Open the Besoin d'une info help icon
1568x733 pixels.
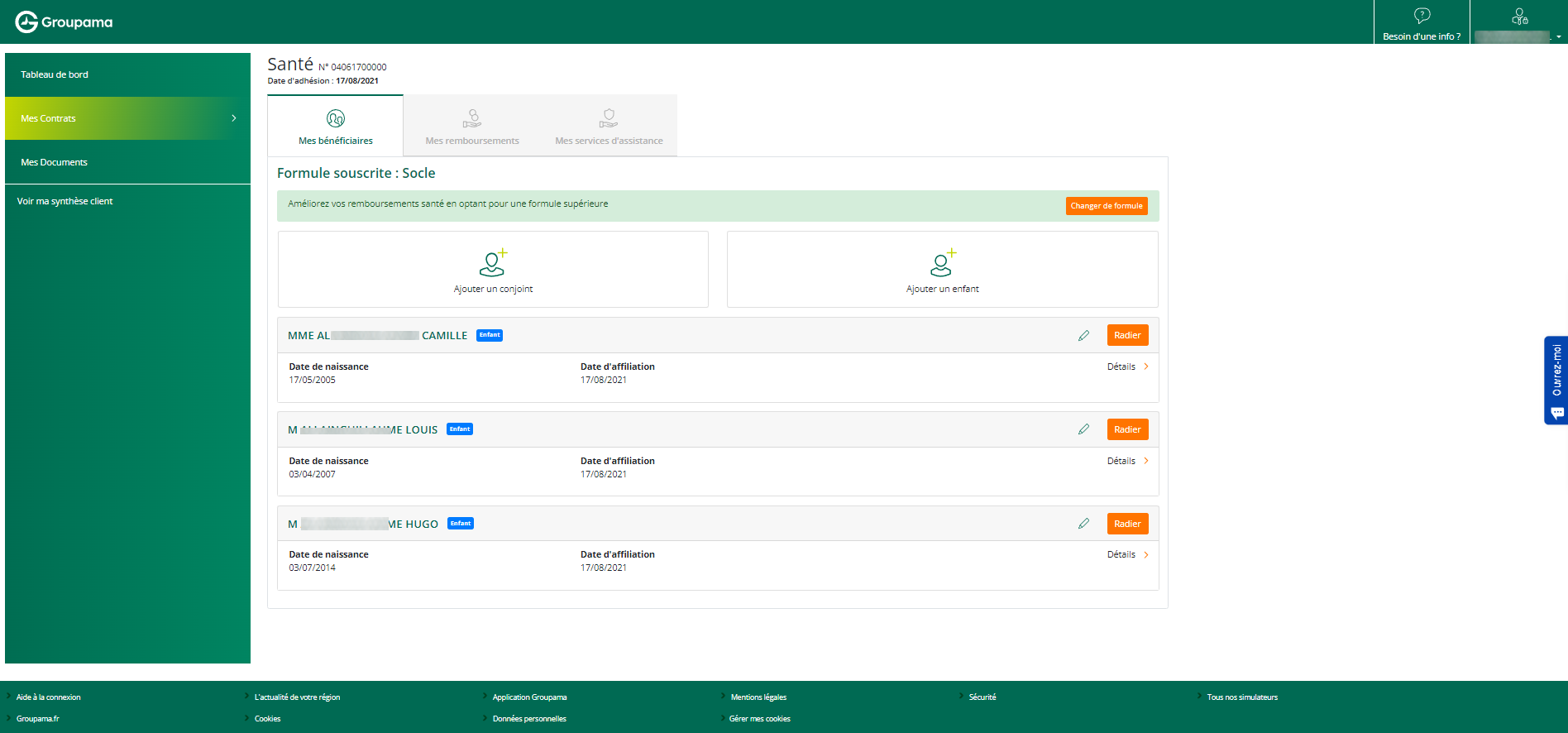point(1422,16)
